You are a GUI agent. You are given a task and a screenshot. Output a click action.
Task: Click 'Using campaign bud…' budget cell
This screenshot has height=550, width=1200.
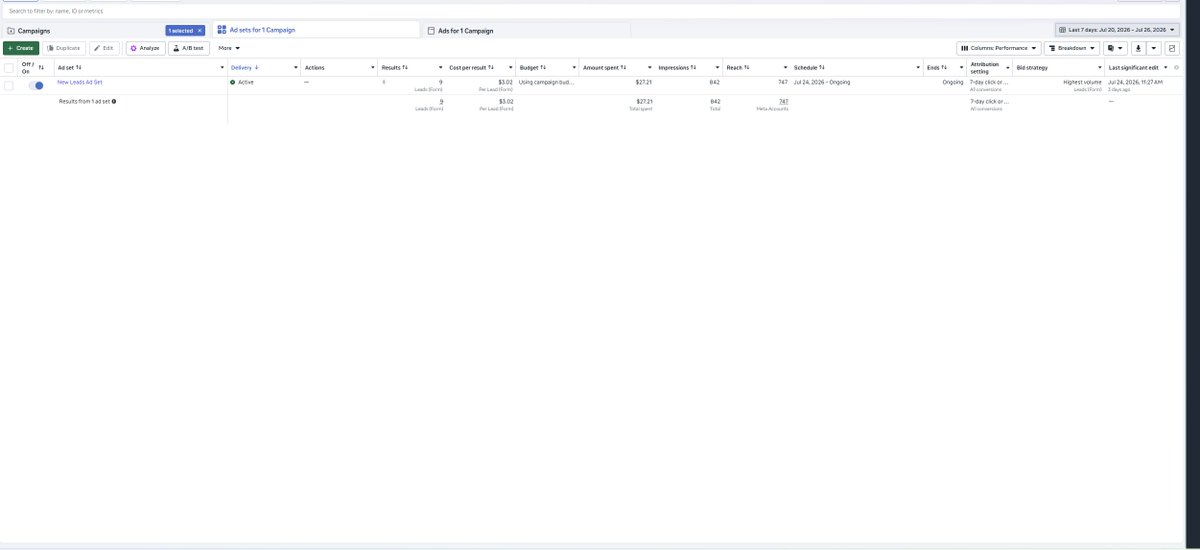[547, 82]
